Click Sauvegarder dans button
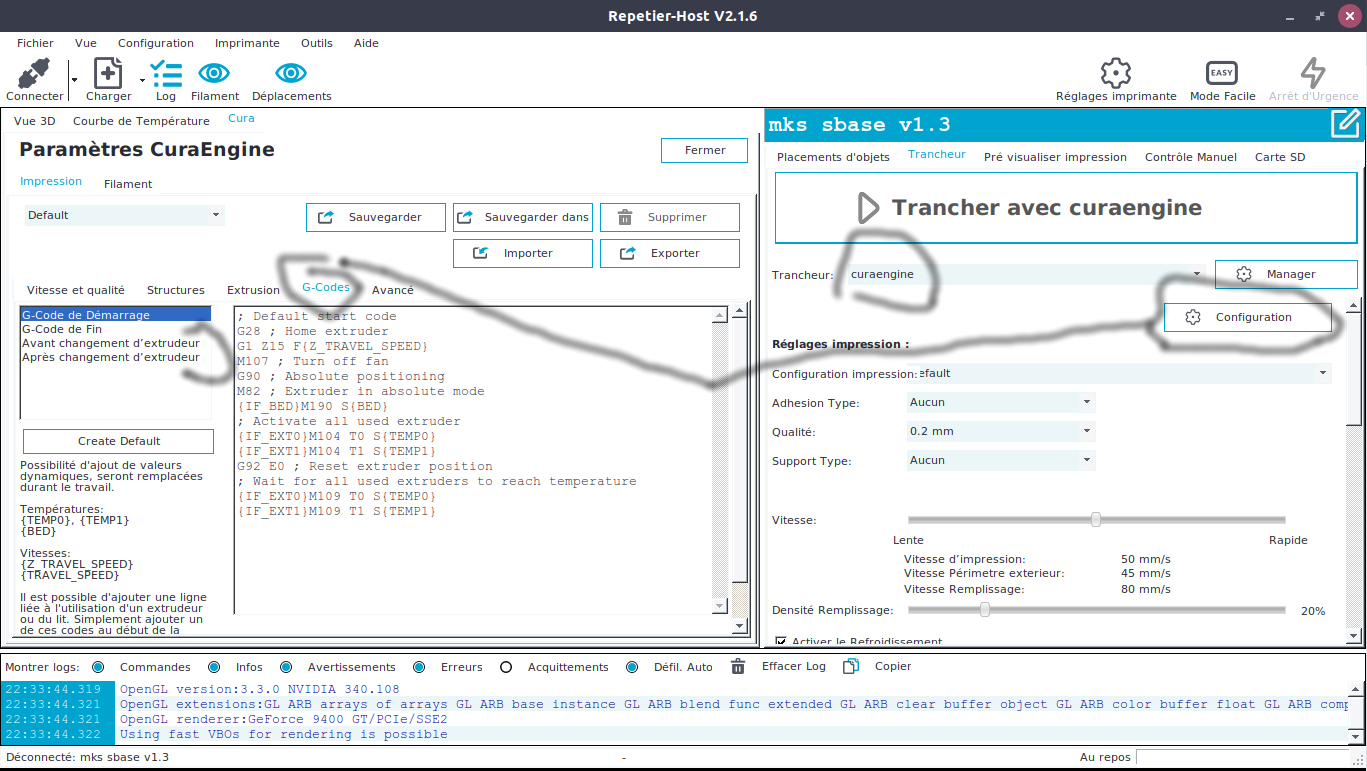The width and height of the screenshot is (1367, 771). (x=523, y=217)
